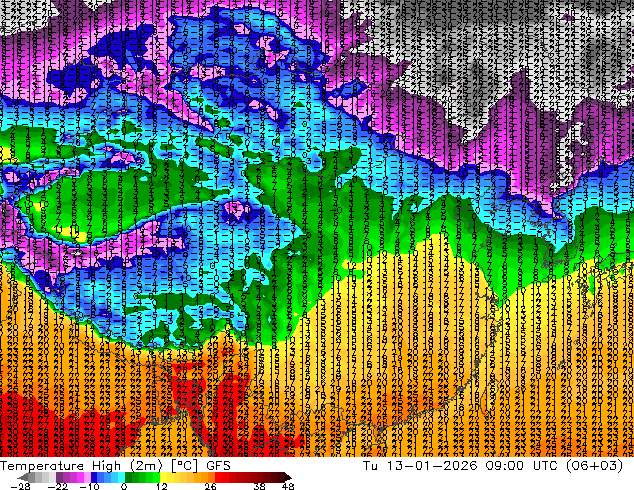Click the dark brown right arrow end of legend
The image size is (634, 490).
click(287, 477)
